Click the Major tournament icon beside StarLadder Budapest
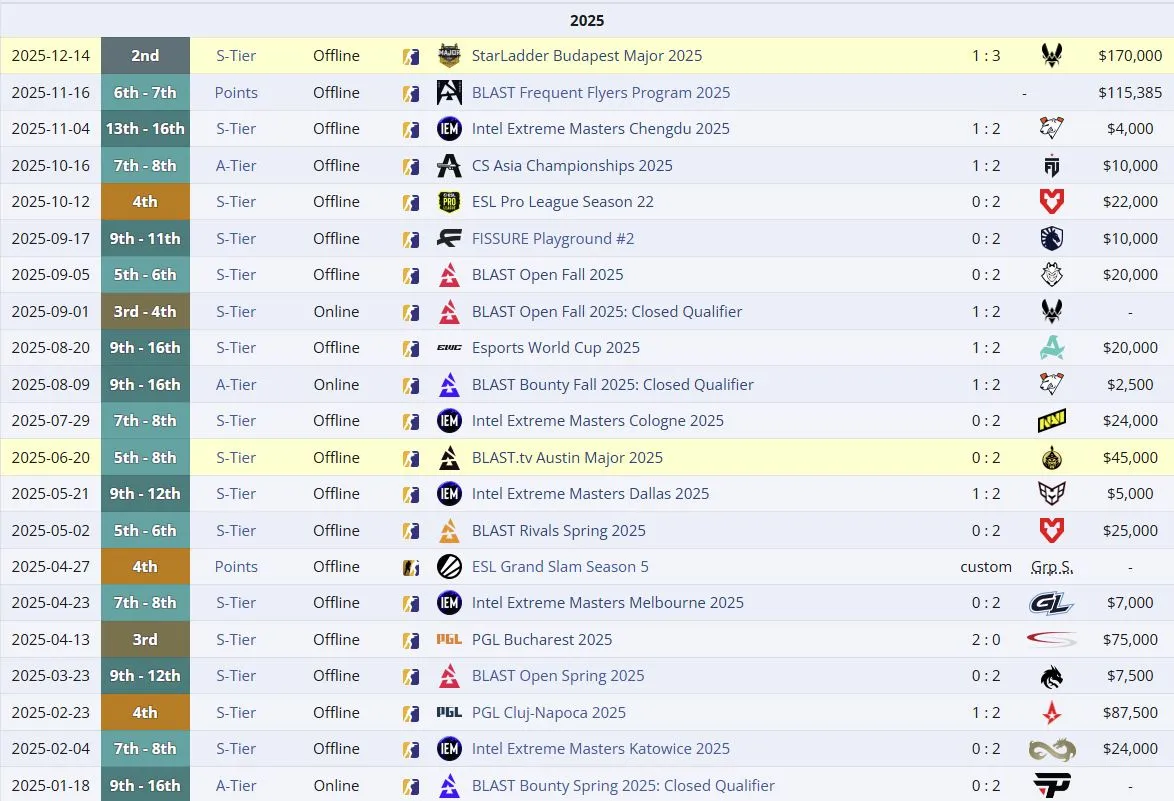Screen dimensions: 1174x801 (x=449, y=55)
